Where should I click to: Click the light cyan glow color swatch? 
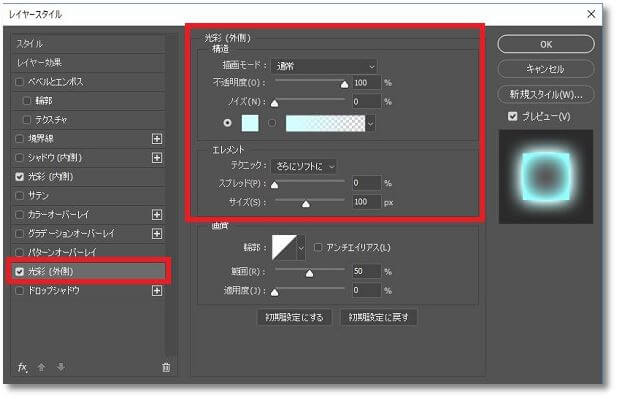[x=250, y=123]
